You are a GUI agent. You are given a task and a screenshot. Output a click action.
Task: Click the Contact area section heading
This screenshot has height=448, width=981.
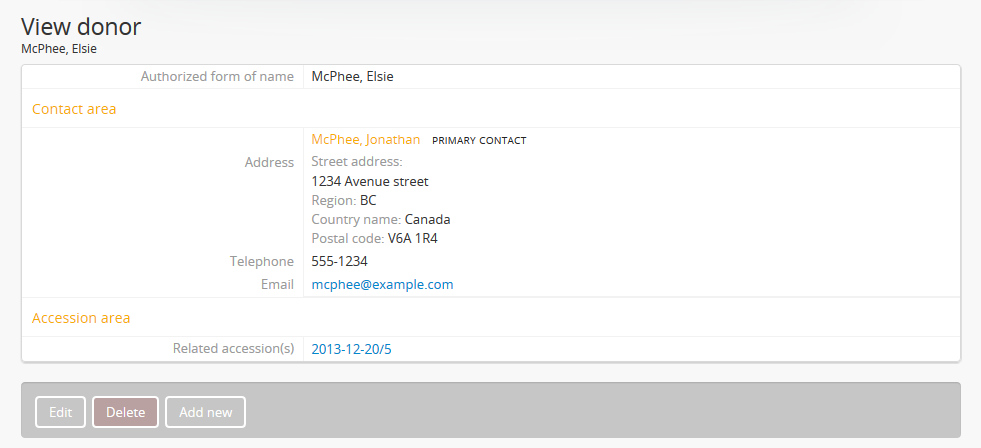tap(74, 109)
